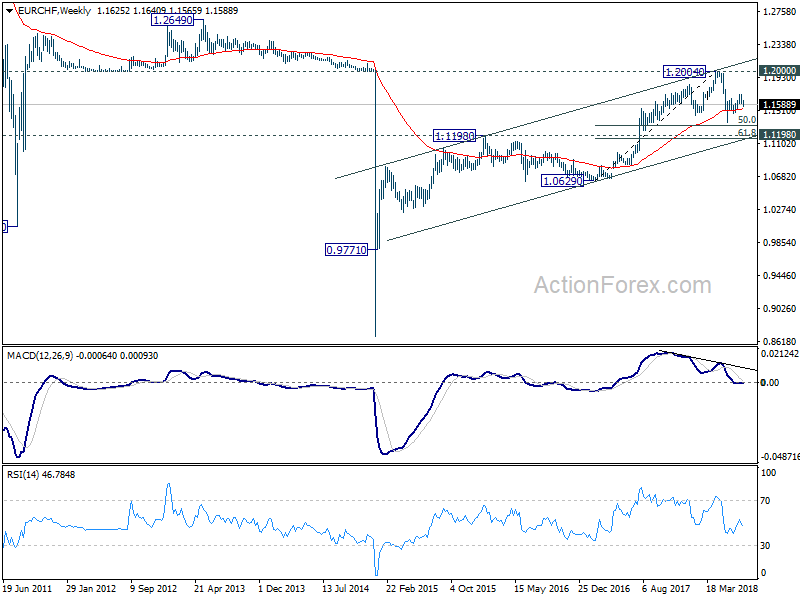This screenshot has height=600, width=800.
Task: Click the 0.98540 price axis value
Action: click(x=779, y=242)
